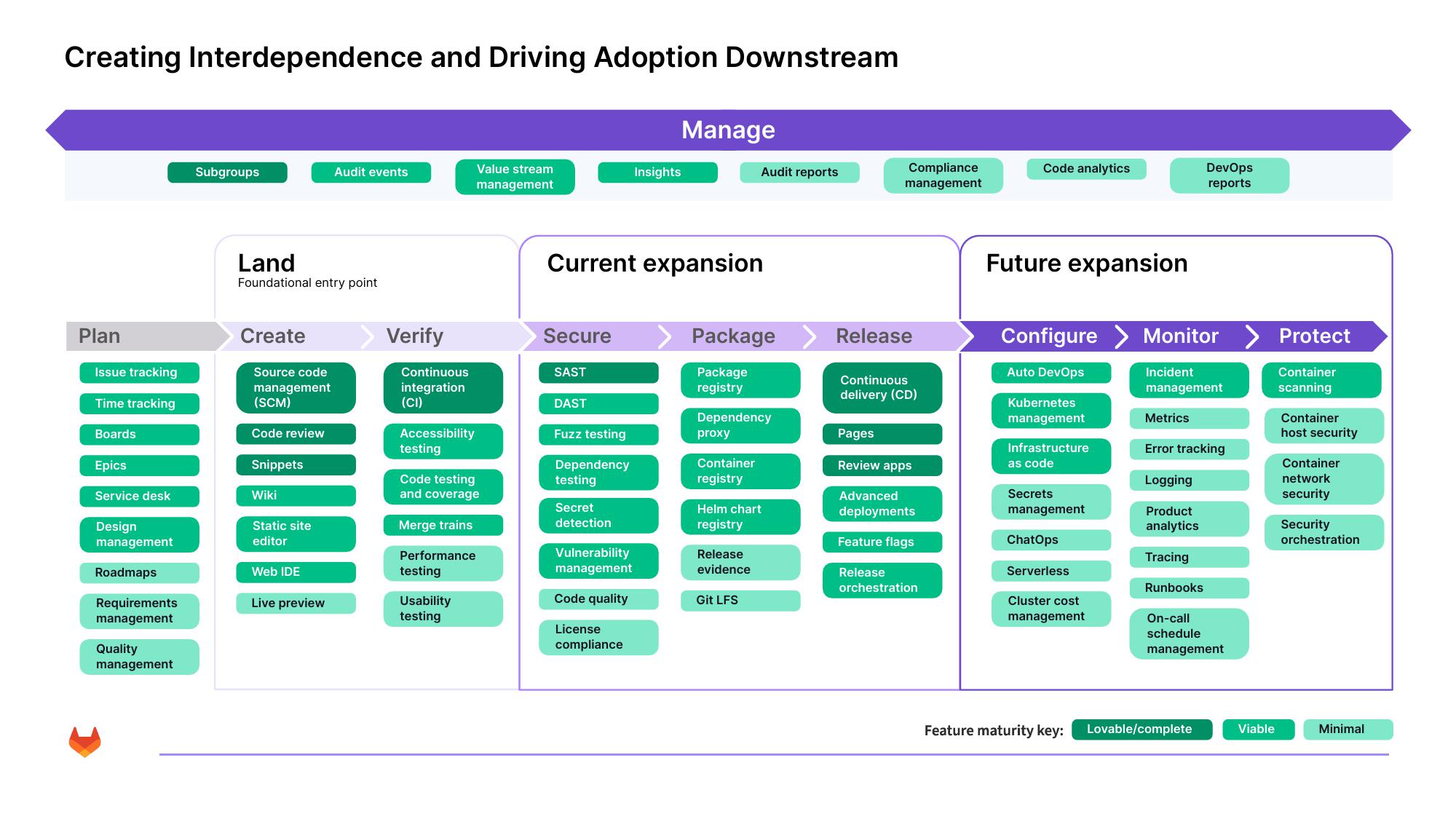Image resolution: width=1456 pixels, height=819 pixels.
Task: Click the Minimal maturity key swatch
Action: [1348, 729]
